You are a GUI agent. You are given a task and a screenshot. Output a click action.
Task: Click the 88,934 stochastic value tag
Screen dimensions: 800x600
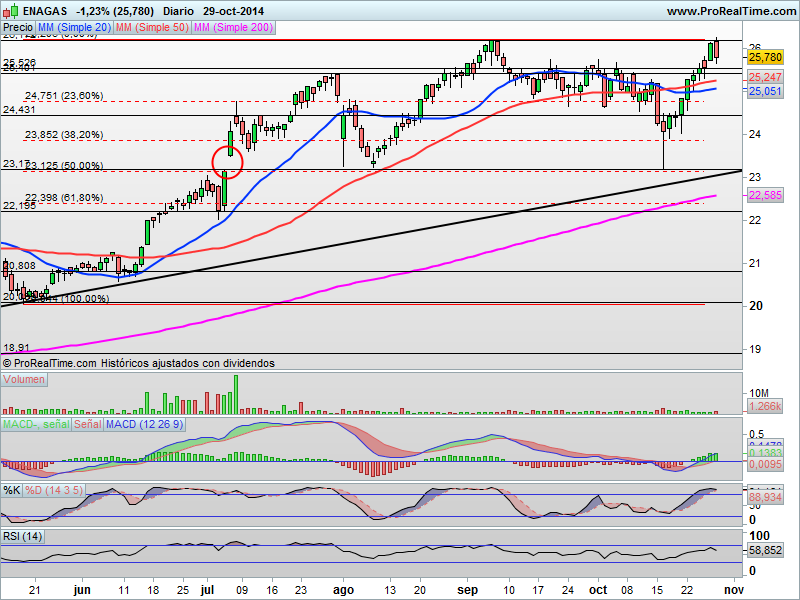pos(765,497)
